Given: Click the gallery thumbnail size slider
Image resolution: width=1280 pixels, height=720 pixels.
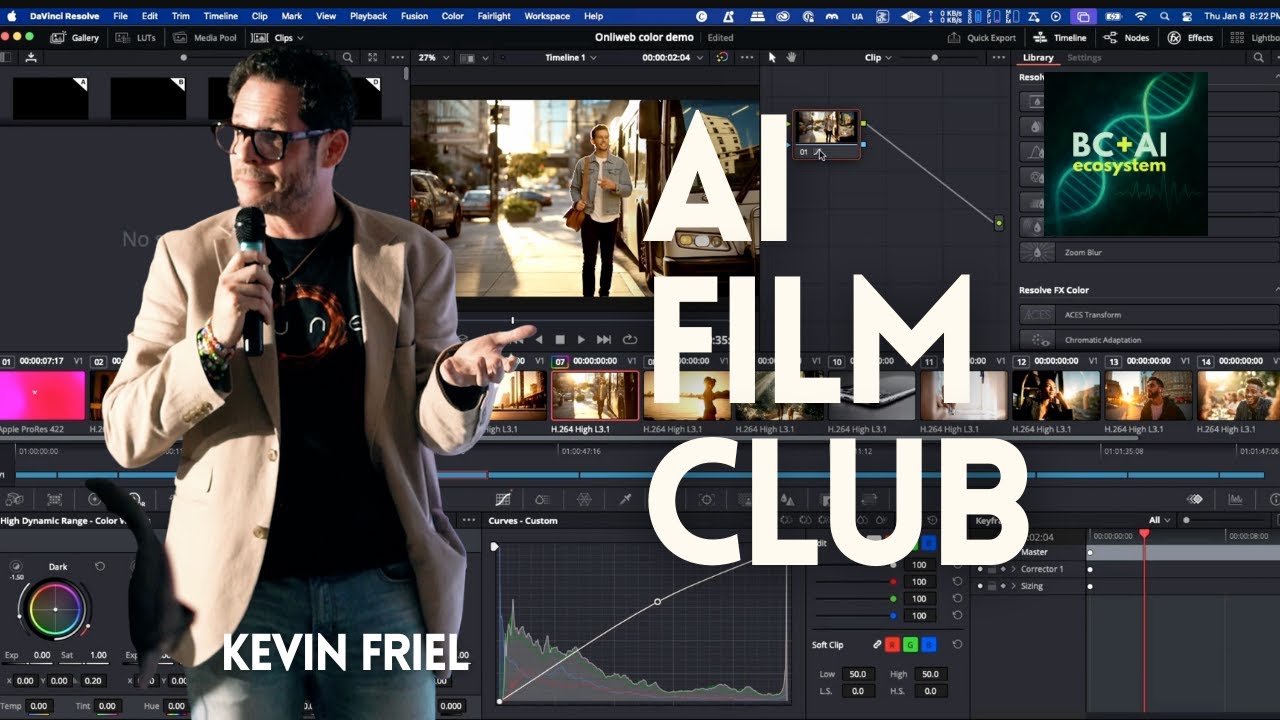Looking at the screenshot, I should coord(183,57).
